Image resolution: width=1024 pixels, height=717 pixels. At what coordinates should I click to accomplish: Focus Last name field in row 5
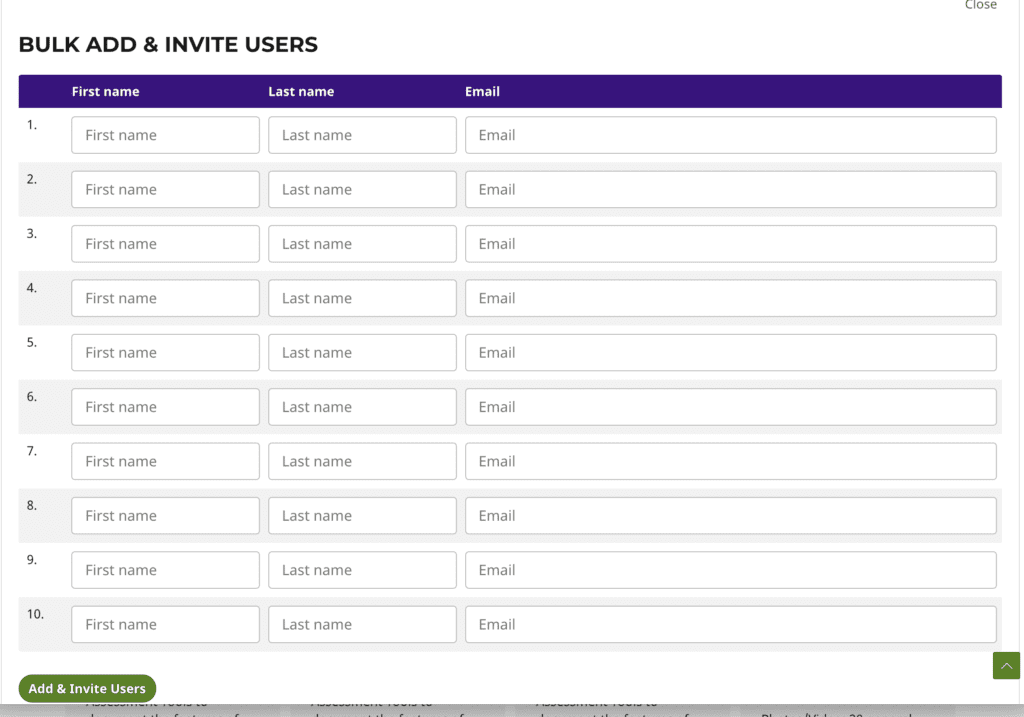[362, 352]
